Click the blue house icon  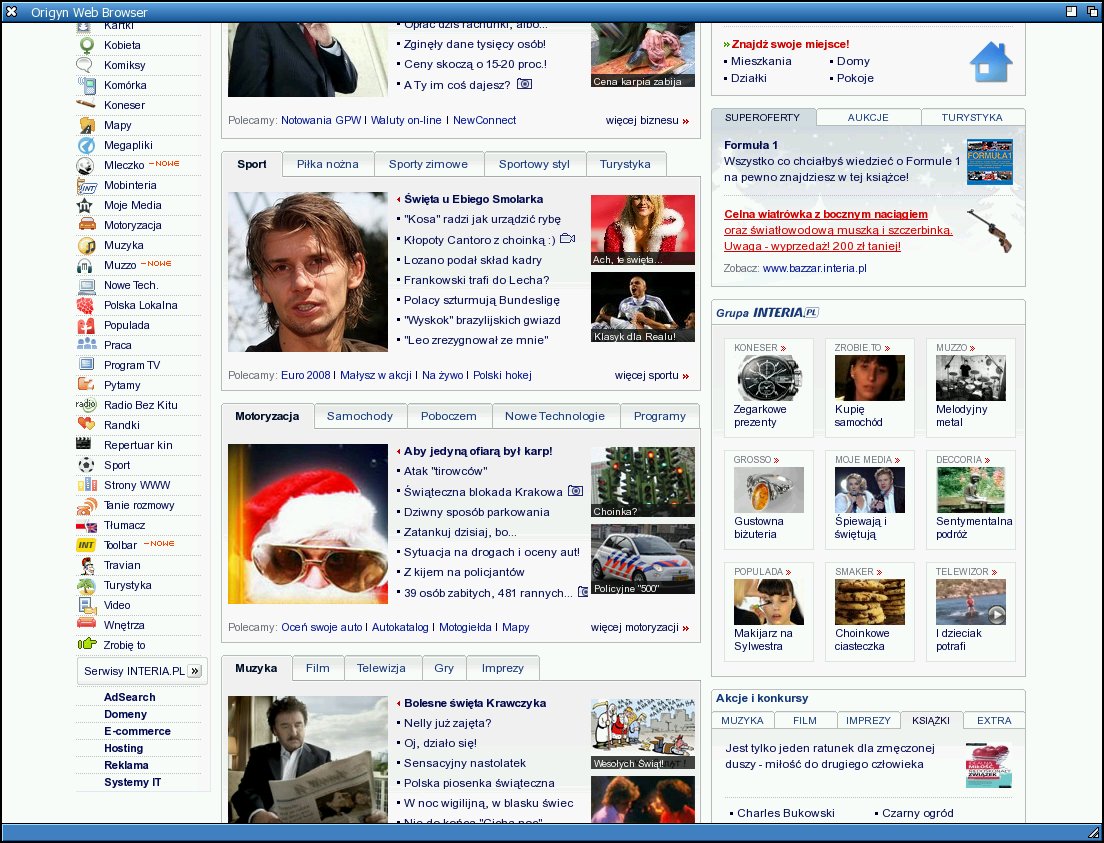click(x=991, y=63)
